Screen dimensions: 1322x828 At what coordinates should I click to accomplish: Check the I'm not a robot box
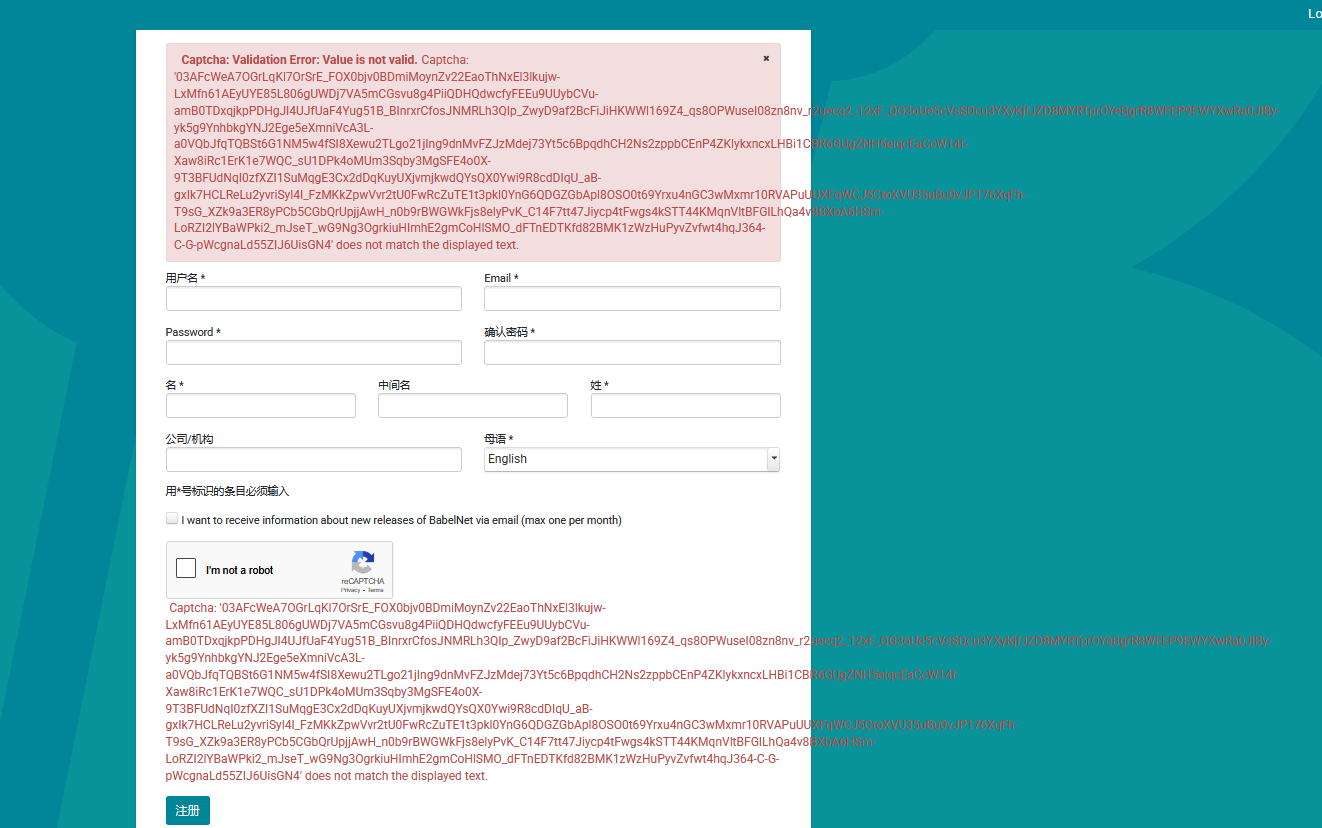[x=186, y=569]
